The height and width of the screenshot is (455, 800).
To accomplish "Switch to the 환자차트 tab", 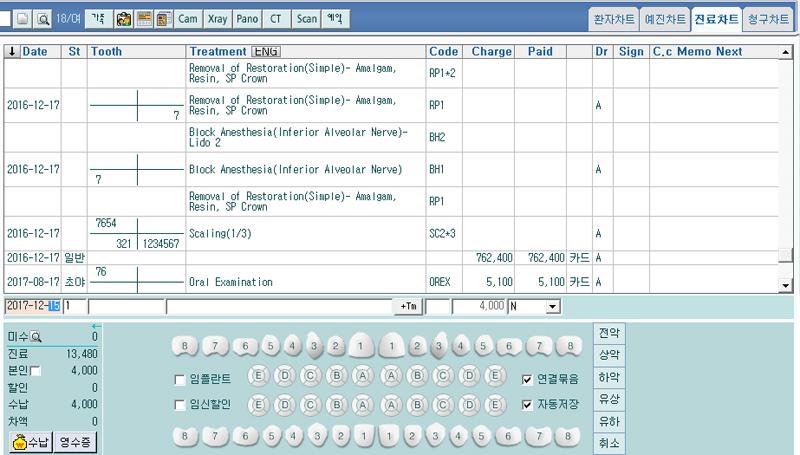I will pyautogui.click(x=612, y=19).
